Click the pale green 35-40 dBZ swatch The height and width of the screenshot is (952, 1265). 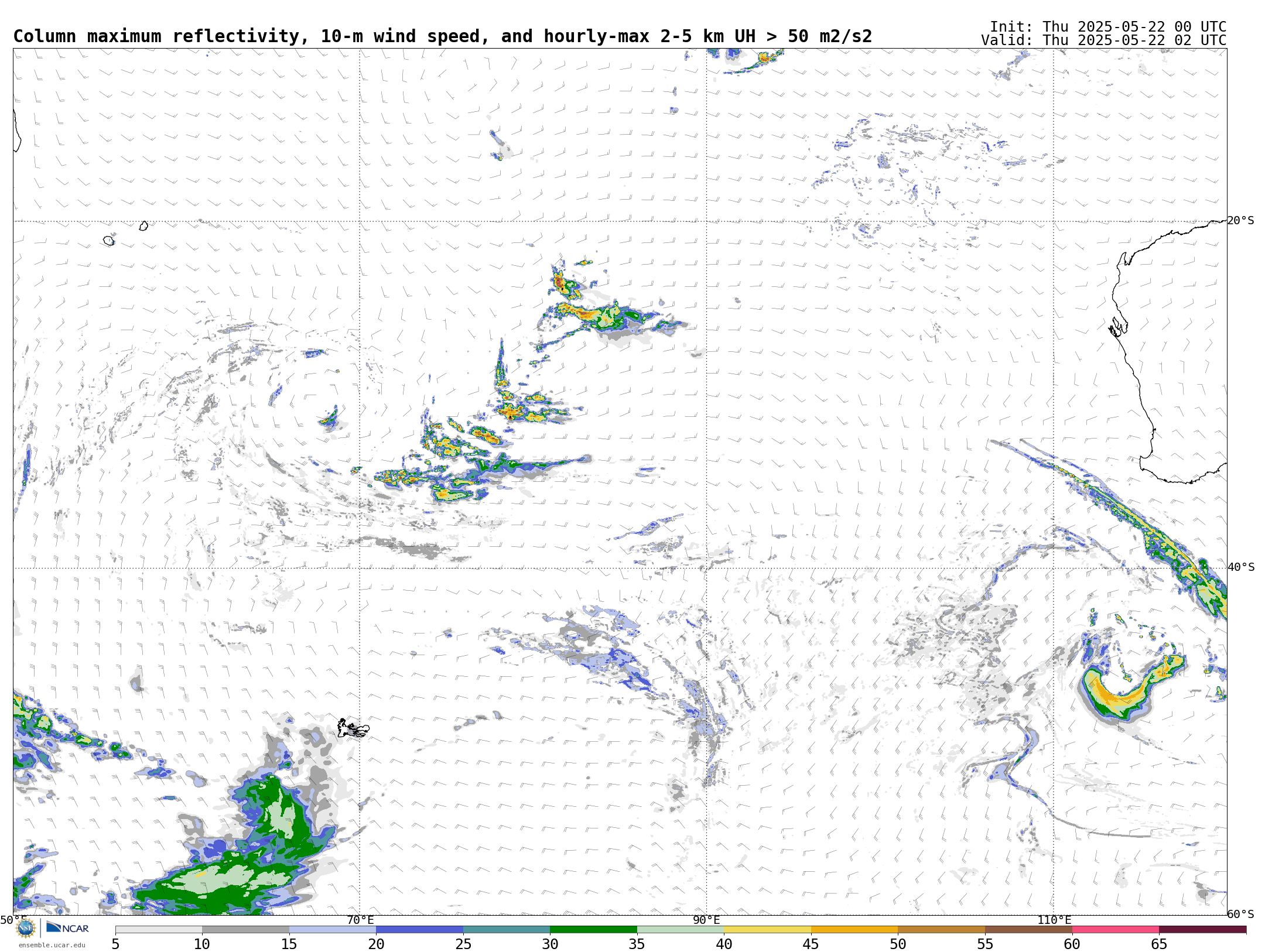(681, 930)
